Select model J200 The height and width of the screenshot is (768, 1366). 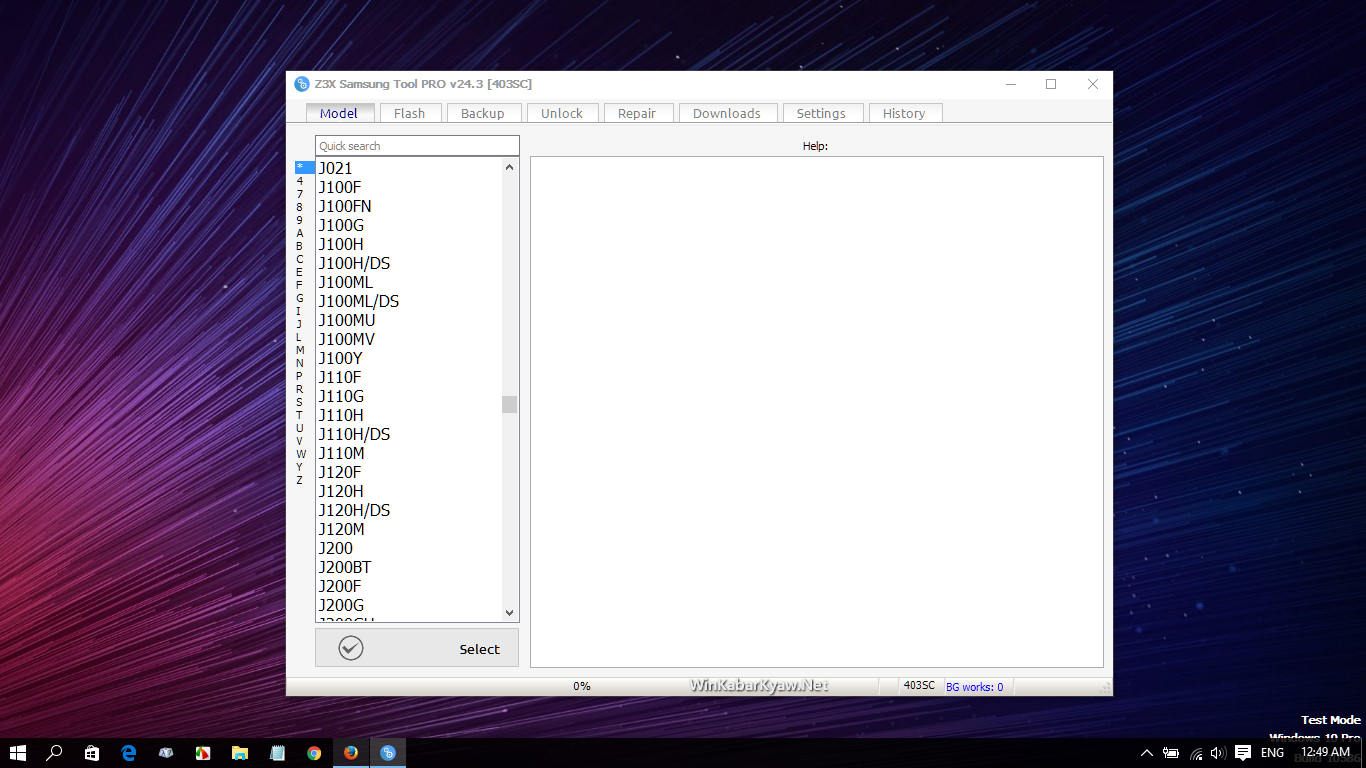pos(336,548)
